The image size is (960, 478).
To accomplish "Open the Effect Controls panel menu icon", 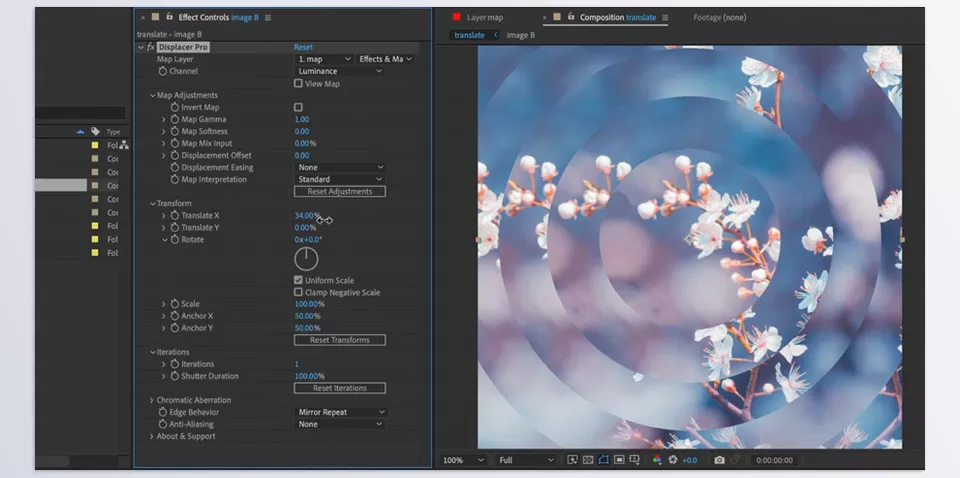I will click(268, 18).
